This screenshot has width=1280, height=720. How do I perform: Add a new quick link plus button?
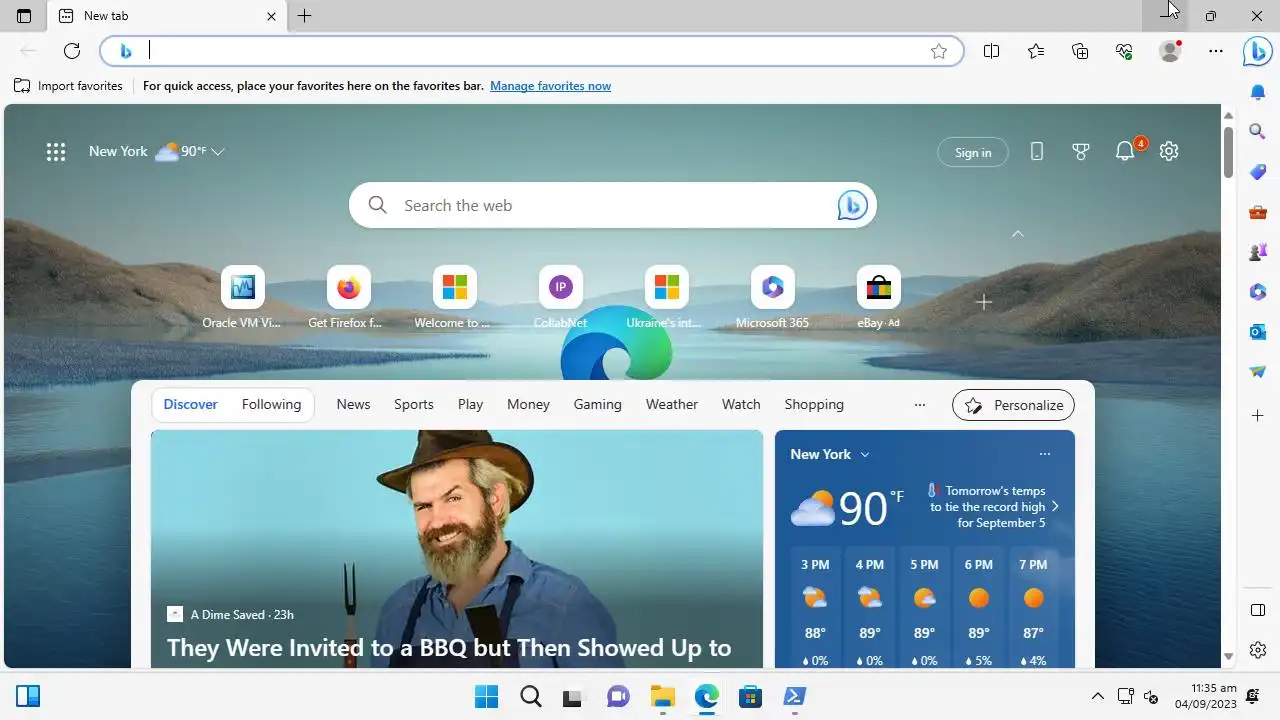pyautogui.click(x=984, y=302)
